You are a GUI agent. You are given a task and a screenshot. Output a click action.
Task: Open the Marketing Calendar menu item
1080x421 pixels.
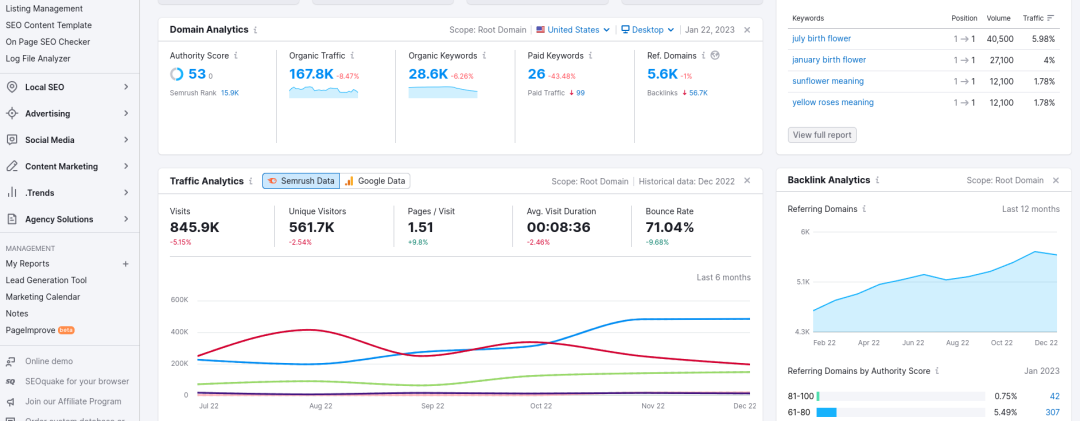click(x=43, y=297)
